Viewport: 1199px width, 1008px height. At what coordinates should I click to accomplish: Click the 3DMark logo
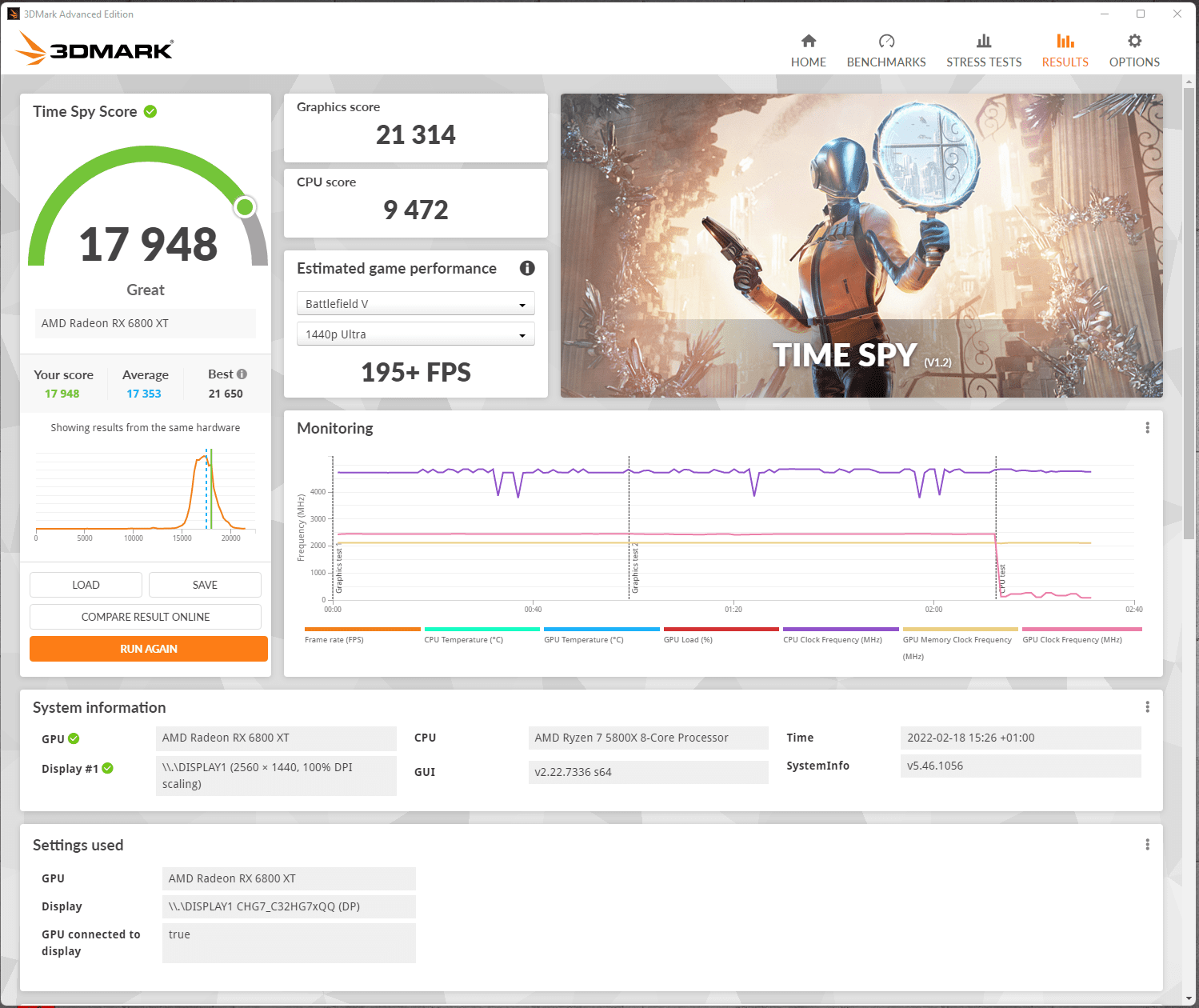click(x=94, y=49)
